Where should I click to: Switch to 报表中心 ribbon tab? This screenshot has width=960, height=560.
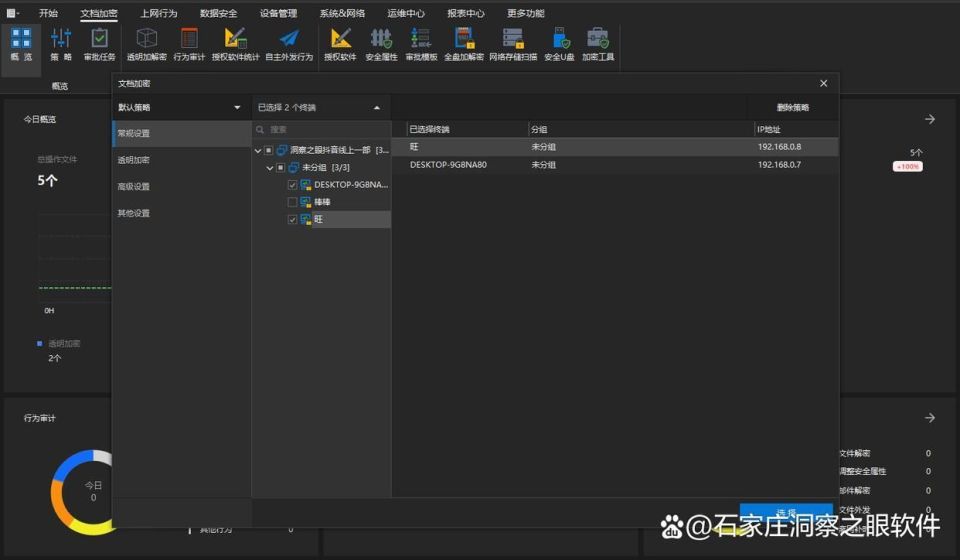click(x=466, y=13)
